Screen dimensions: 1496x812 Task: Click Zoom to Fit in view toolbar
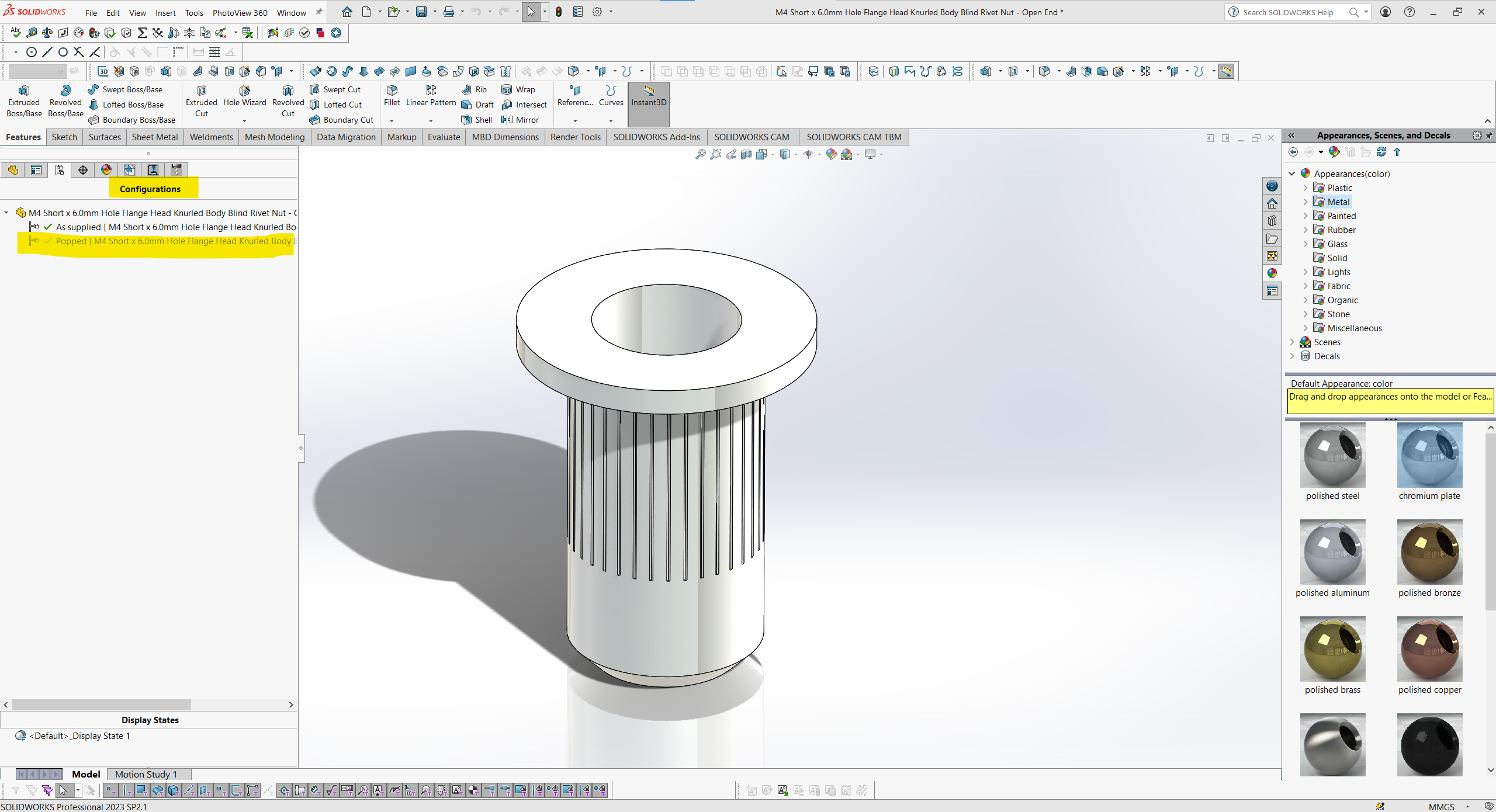coord(700,154)
